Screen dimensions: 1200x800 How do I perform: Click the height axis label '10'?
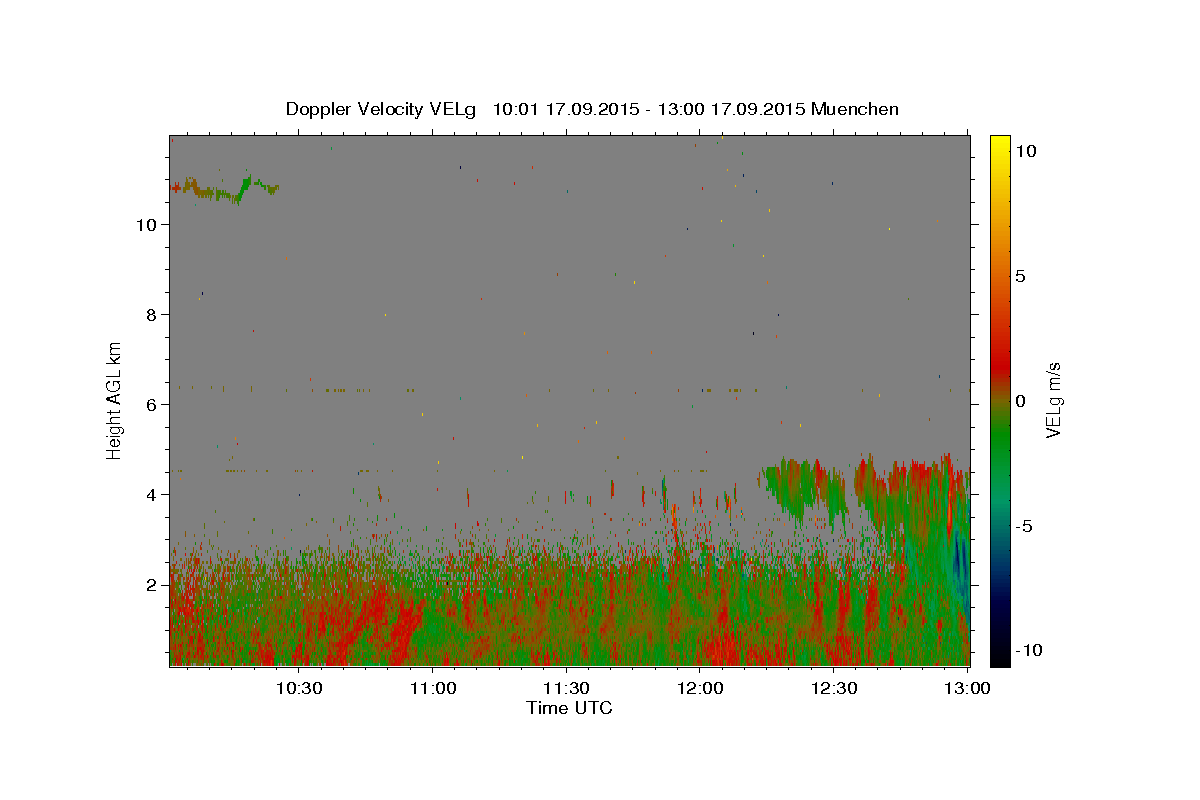point(147,225)
